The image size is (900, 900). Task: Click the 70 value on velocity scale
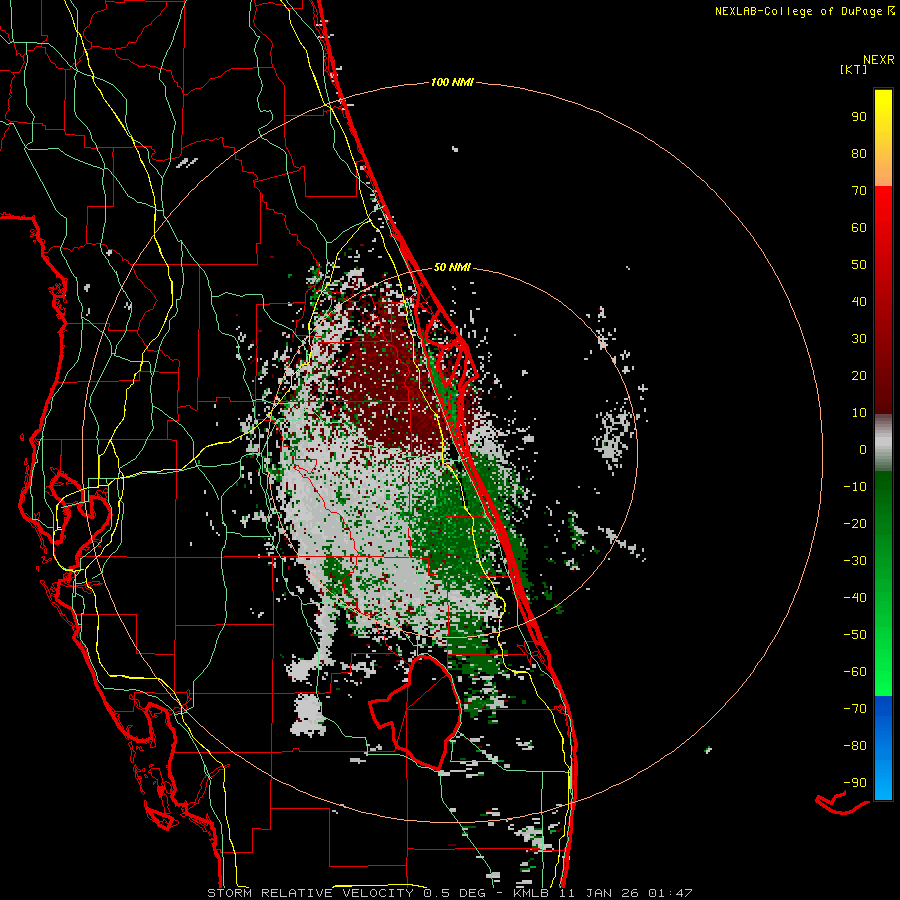[x=859, y=191]
